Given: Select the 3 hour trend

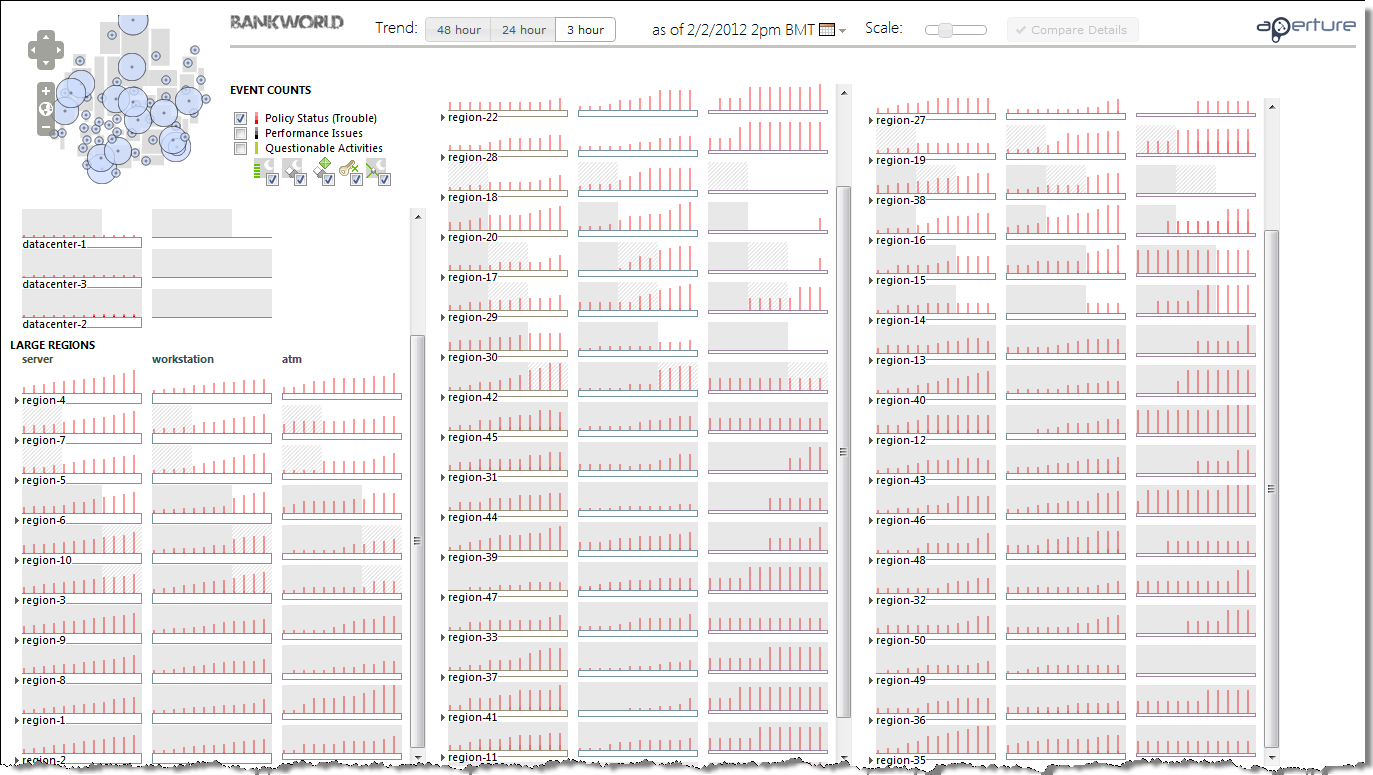Looking at the screenshot, I should [x=585, y=30].
